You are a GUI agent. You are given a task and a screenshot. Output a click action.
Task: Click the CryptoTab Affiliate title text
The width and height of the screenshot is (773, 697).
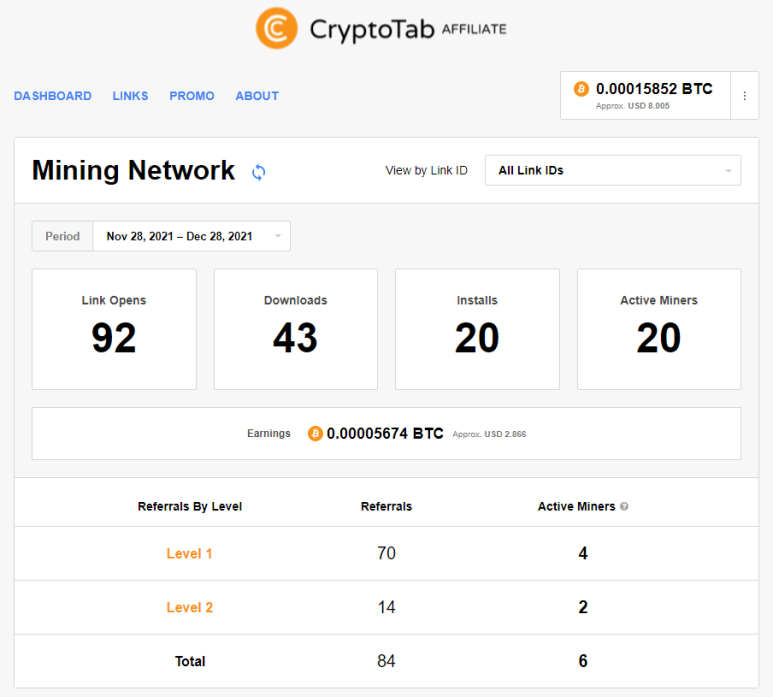[x=408, y=29]
